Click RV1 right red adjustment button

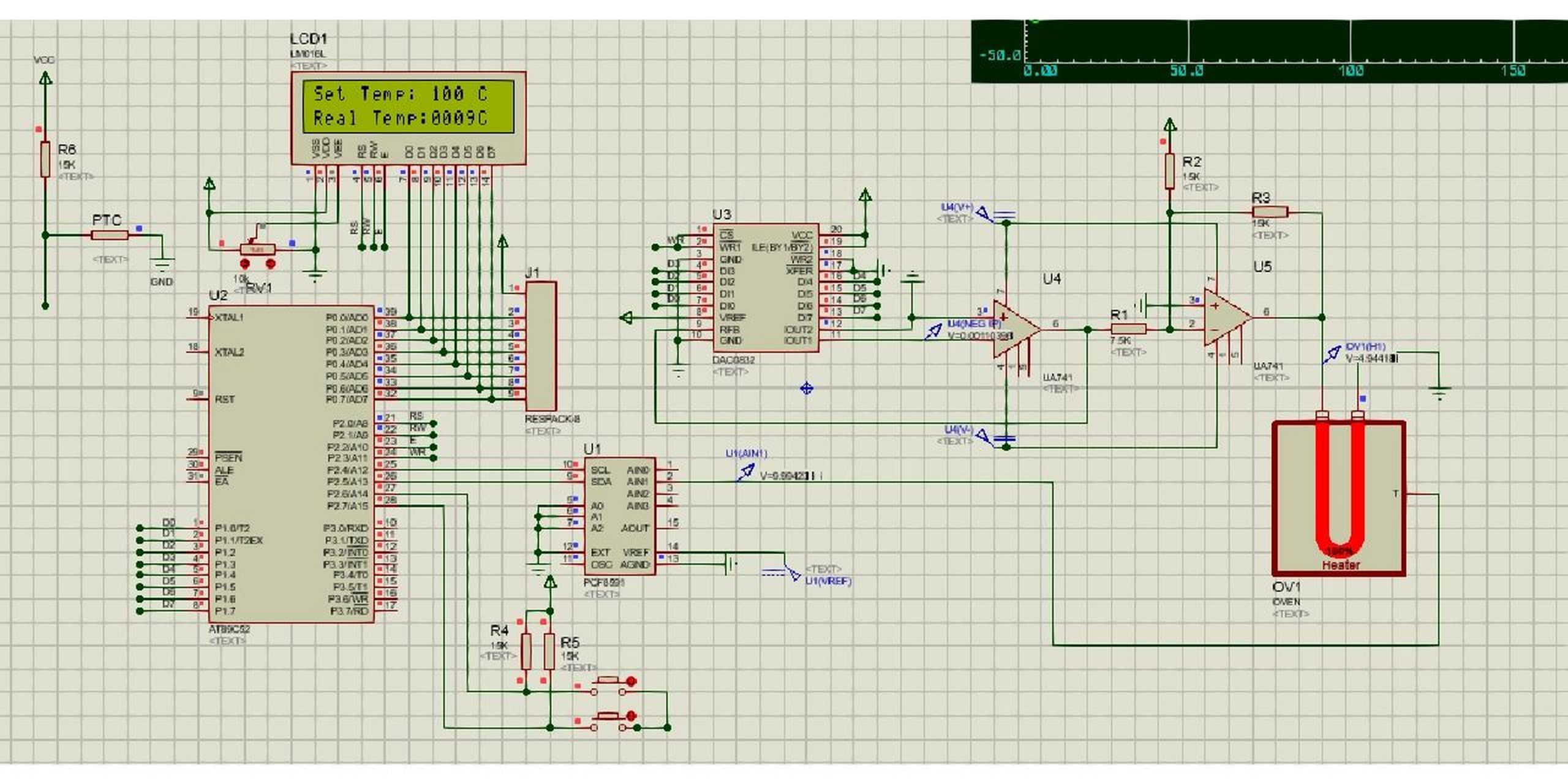(270, 264)
